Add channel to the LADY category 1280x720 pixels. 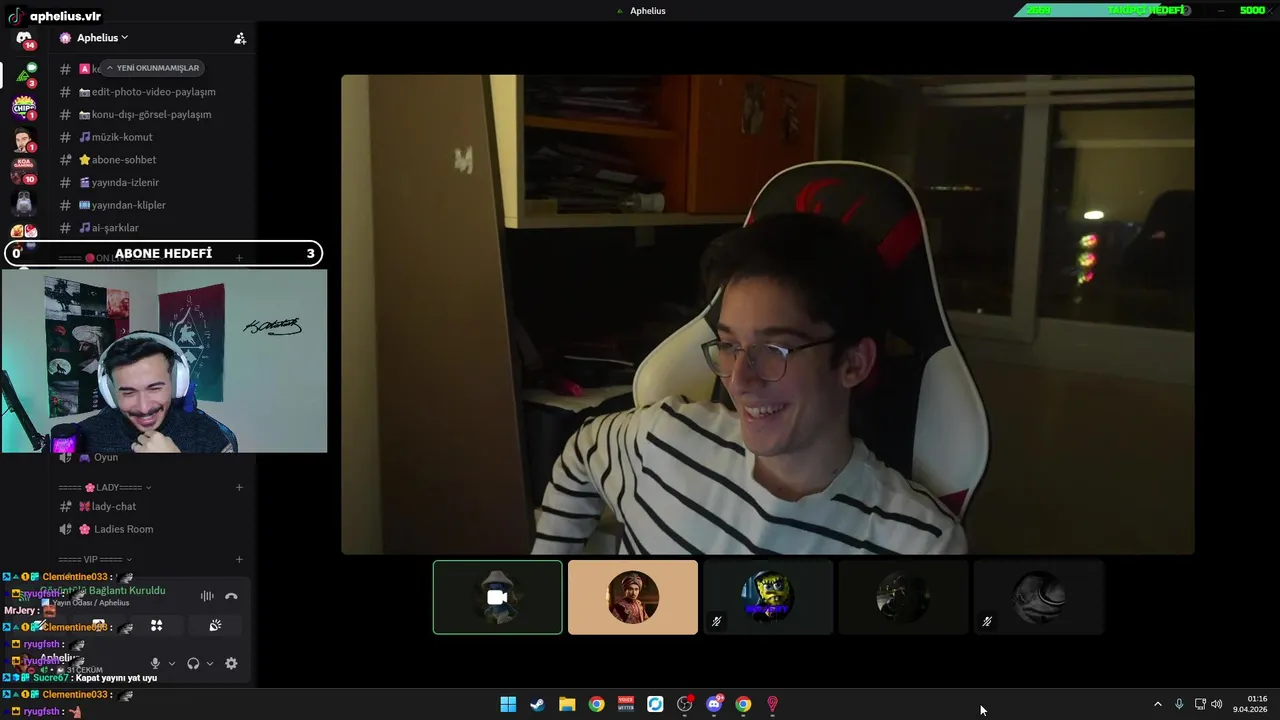[239, 488]
